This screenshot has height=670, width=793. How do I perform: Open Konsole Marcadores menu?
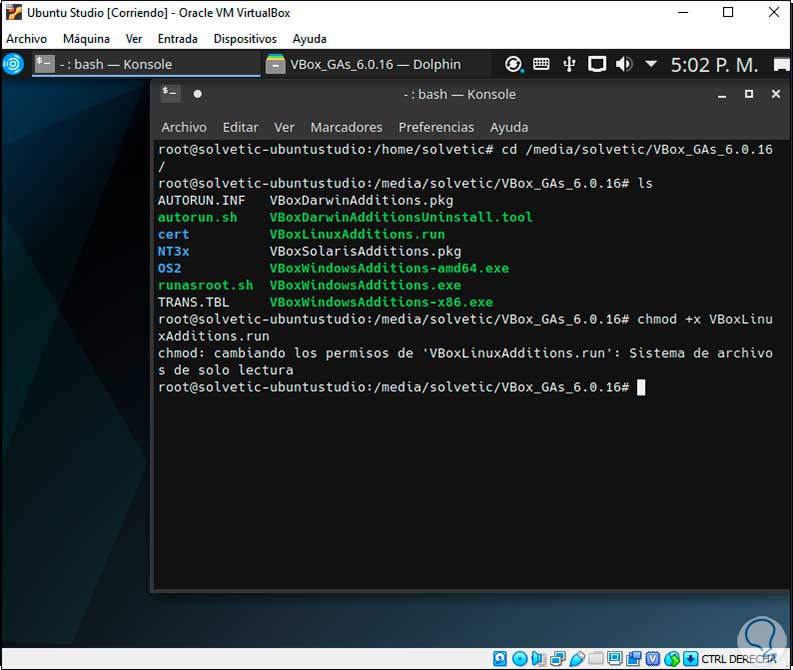tap(346, 127)
